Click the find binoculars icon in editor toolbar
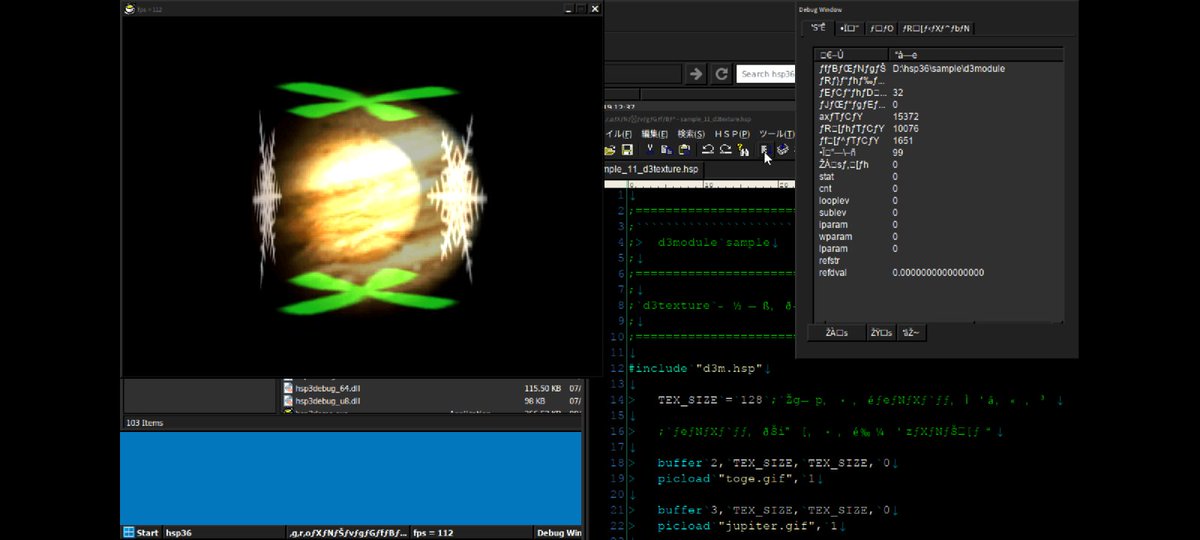Viewport: 1200px width, 540px height. (x=743, y=150)
